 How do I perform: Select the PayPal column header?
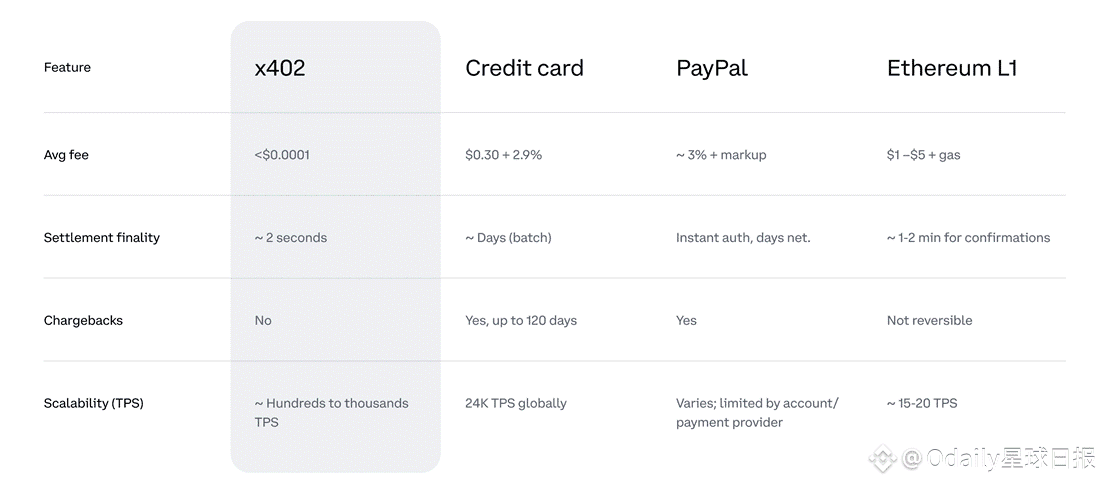pyautogui.click(x=712, y=68)
